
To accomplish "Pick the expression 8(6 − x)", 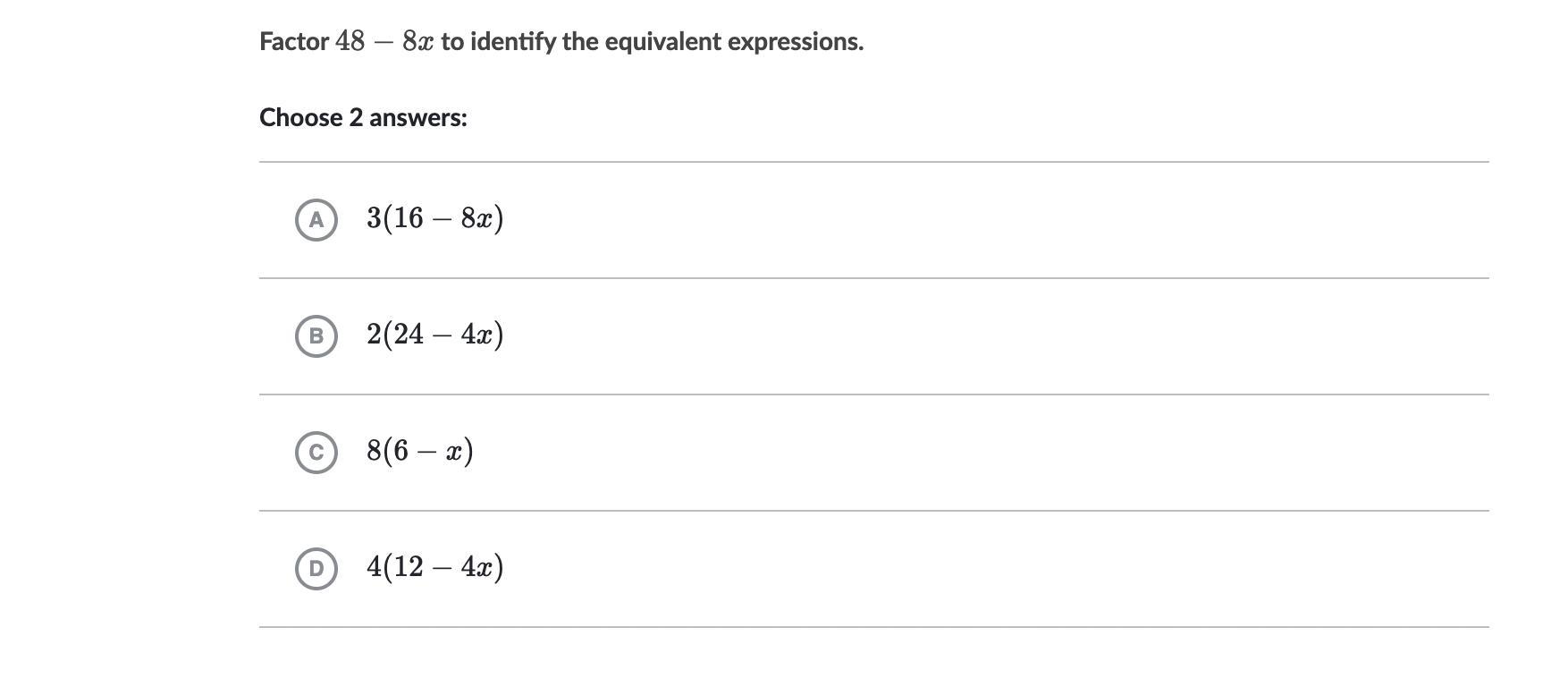I will (419, 451).
